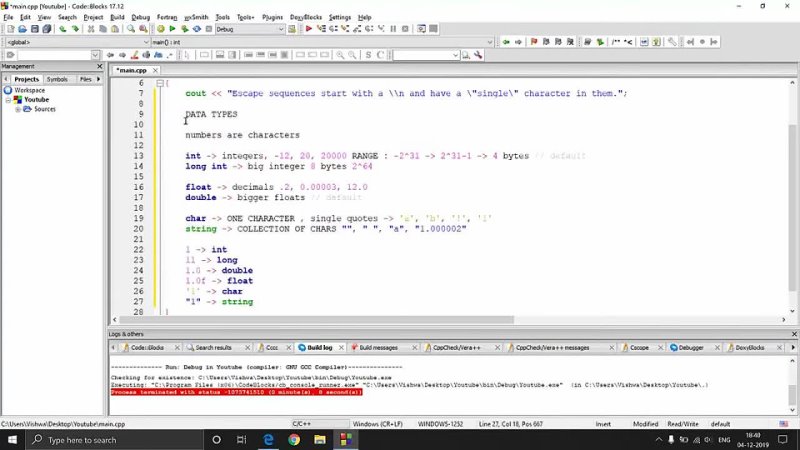Open the empty combo box left of third toolbar
800x450 pixels.
[x=58, y=55]
